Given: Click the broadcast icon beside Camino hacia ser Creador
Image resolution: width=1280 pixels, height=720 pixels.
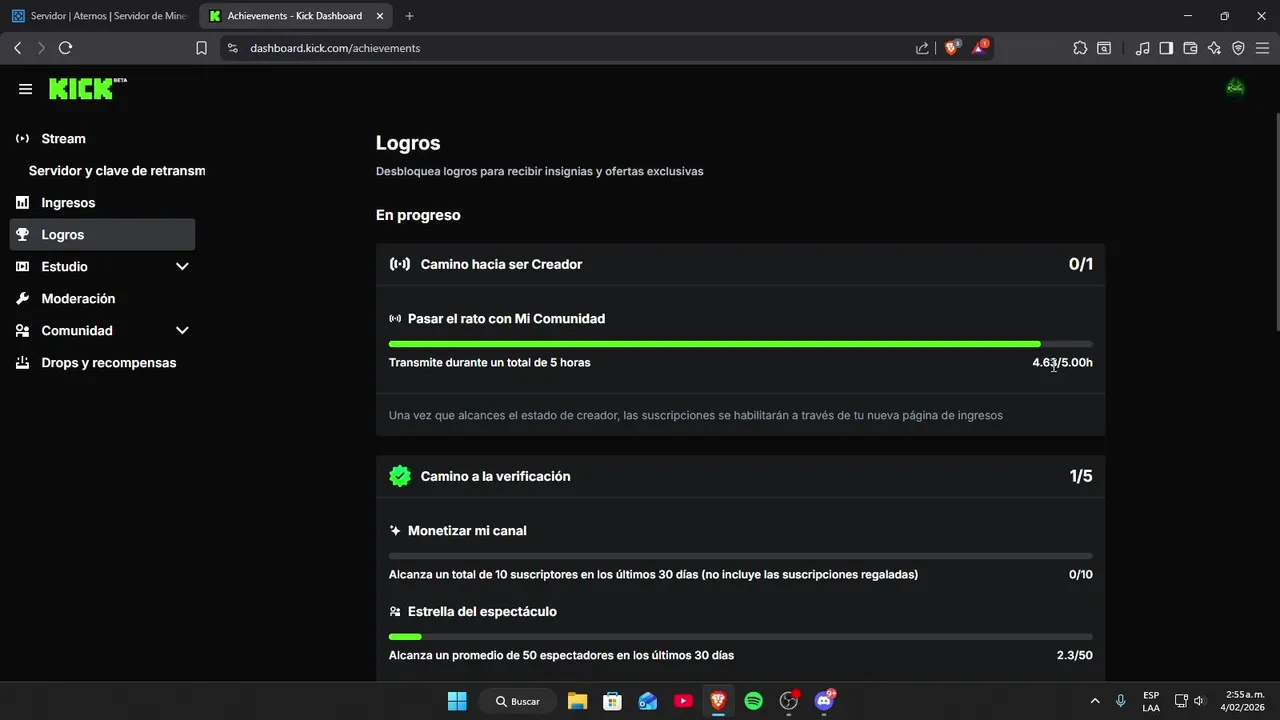Looking at the screenshot, I should (400, 264).
